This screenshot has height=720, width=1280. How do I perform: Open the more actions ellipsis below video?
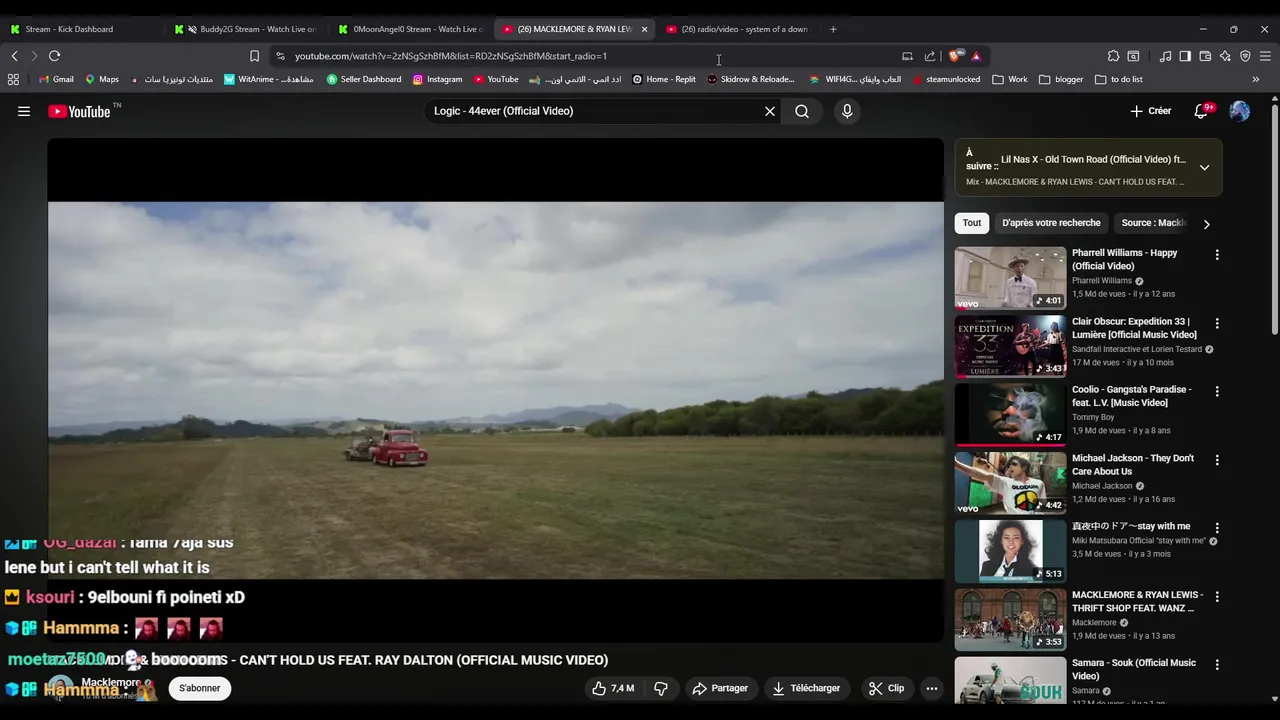tap(932, 688)
